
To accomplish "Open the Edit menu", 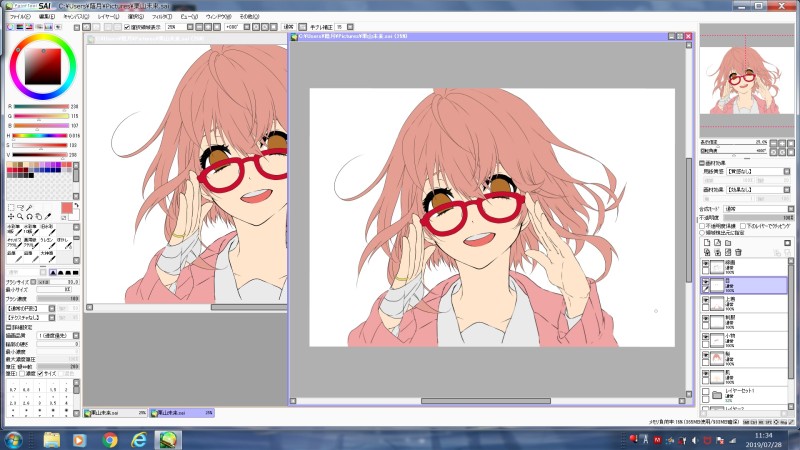I will 46,16.
